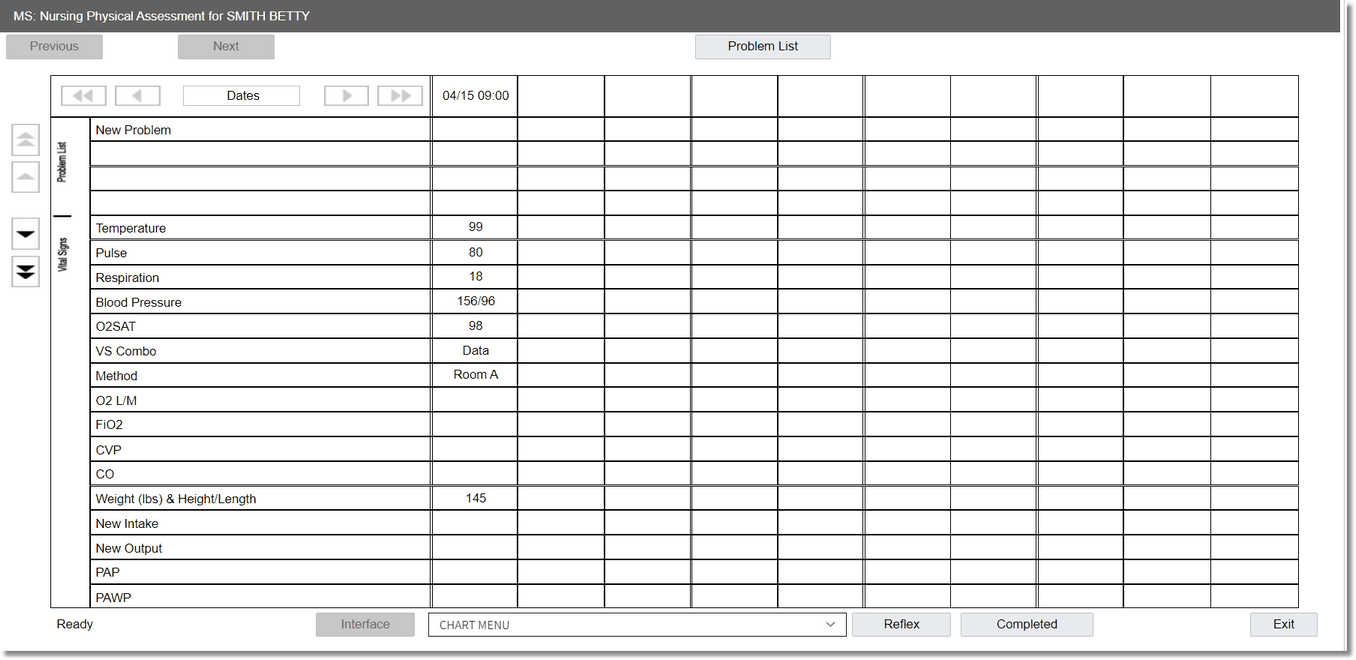The width and height of the screenshot is (1356, 660).
Task: Click the single-up row scroll arrow
Action: pyautogui.click(x=26, y=177)
